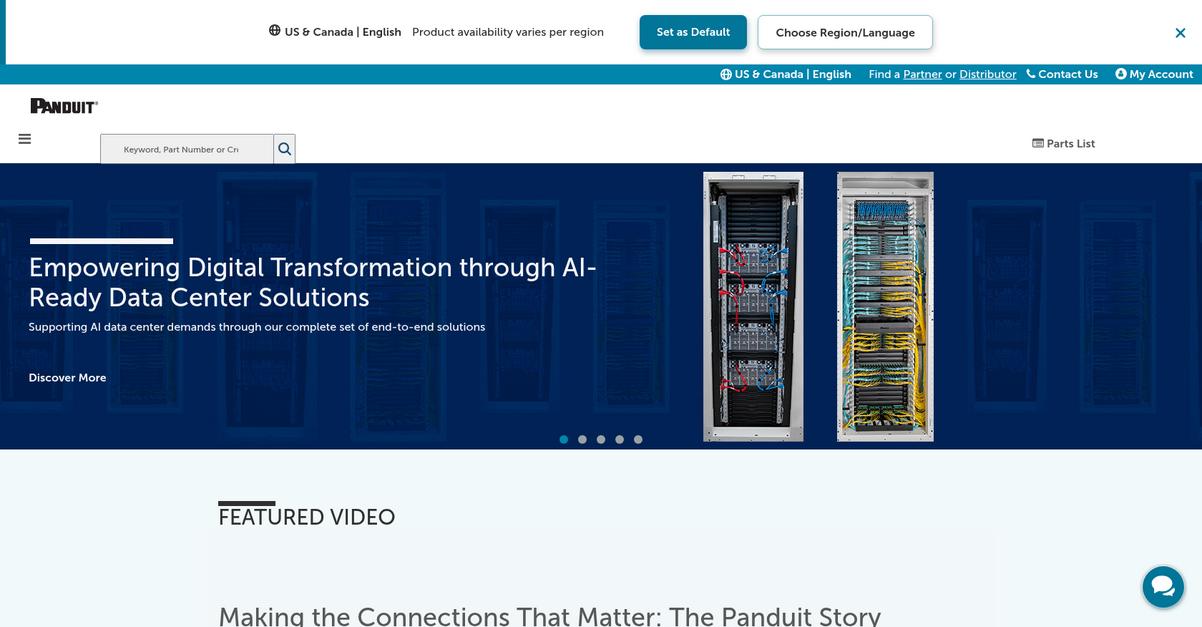Click 'Making the Connections That Matter' video title

coord(550,615)
